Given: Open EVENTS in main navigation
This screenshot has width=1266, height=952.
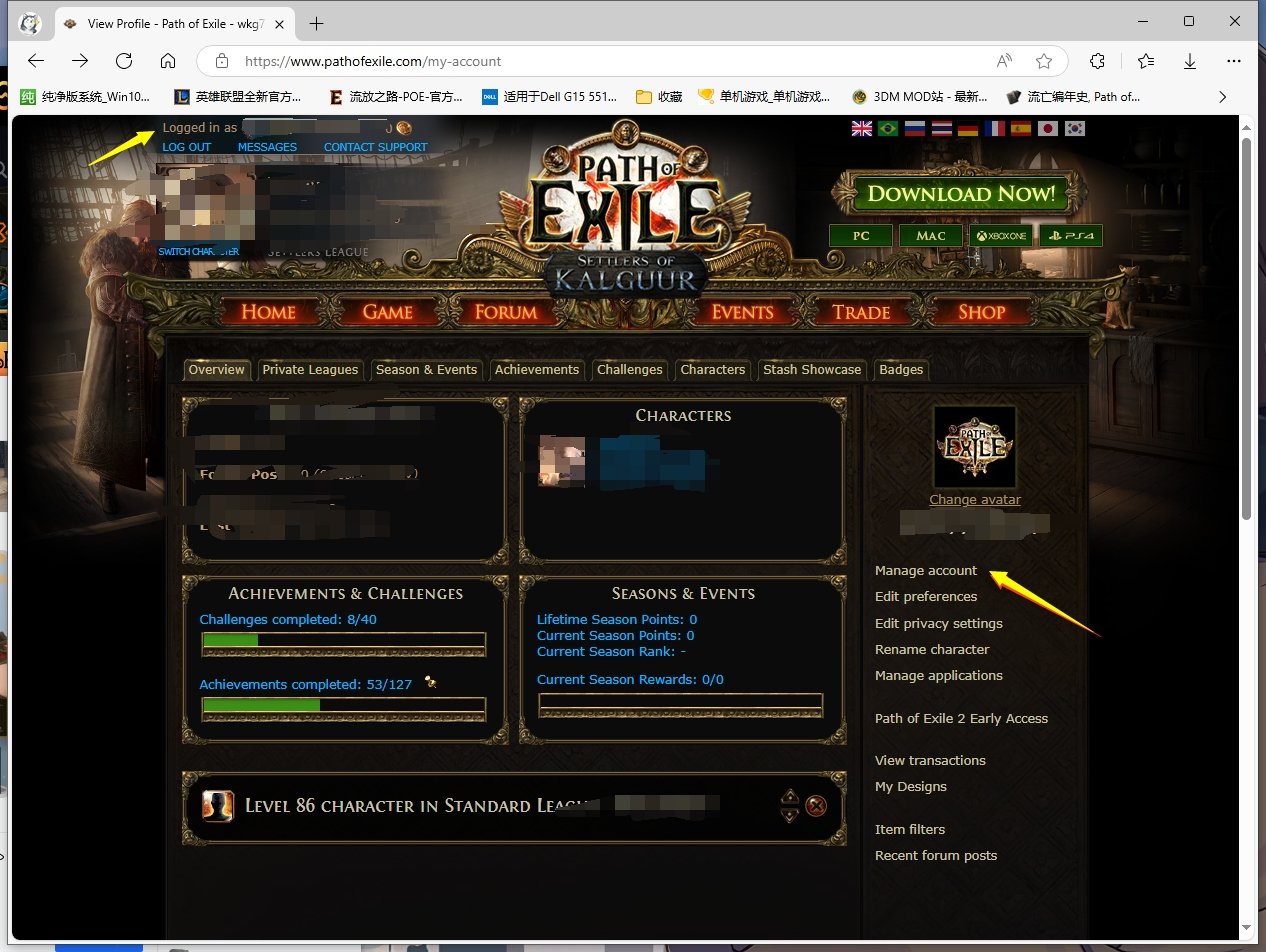Looking at the screenshot, I should (743, 312).
